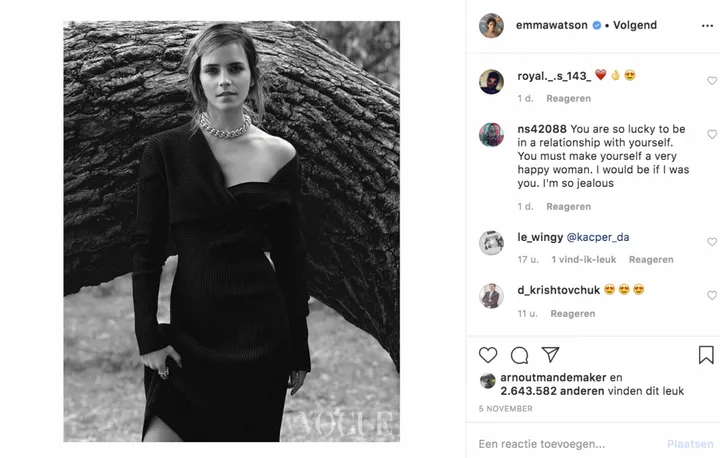Open the emmawatson profile picture at top

[491, 26]
